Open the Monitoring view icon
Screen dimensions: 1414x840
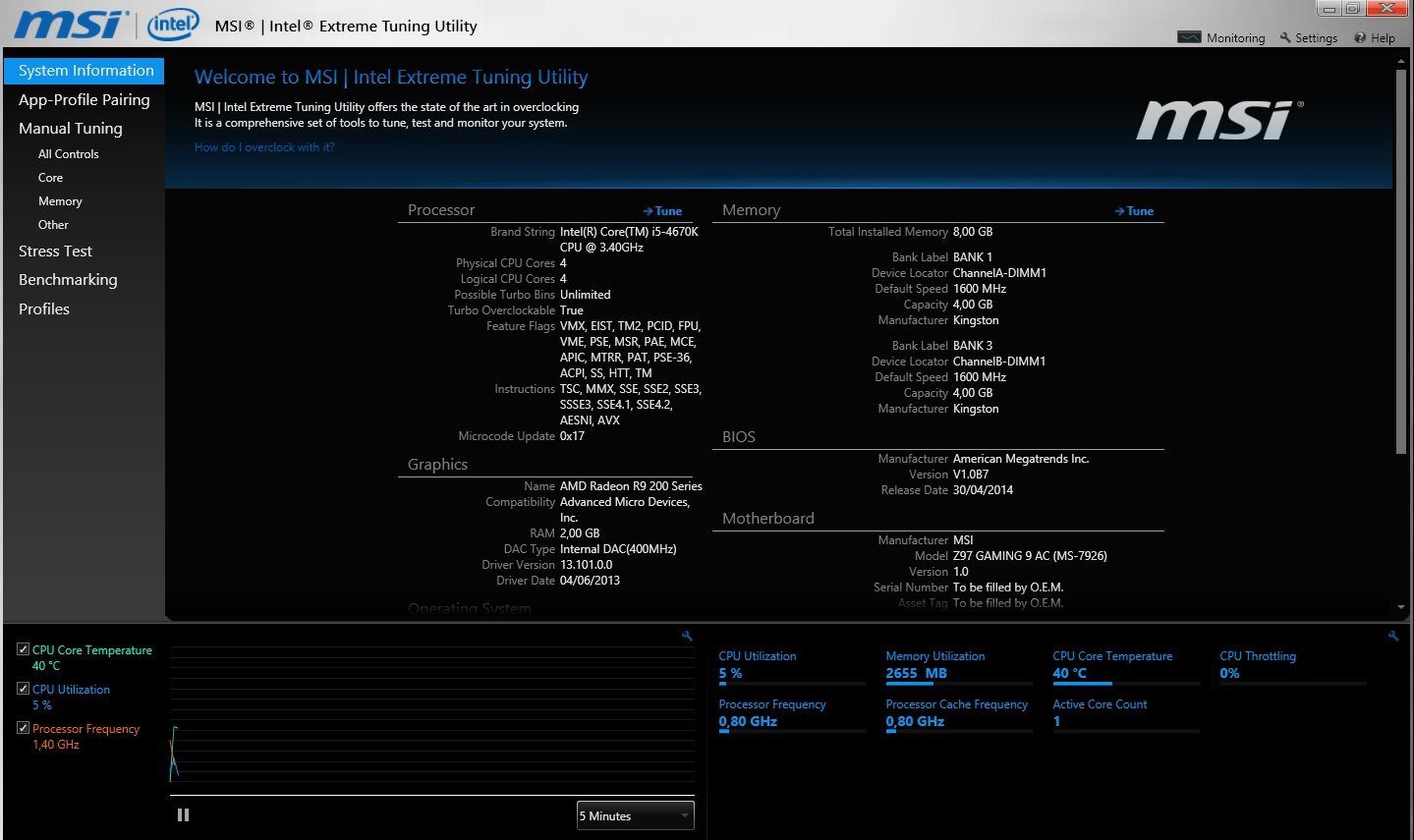(1189, 37)
